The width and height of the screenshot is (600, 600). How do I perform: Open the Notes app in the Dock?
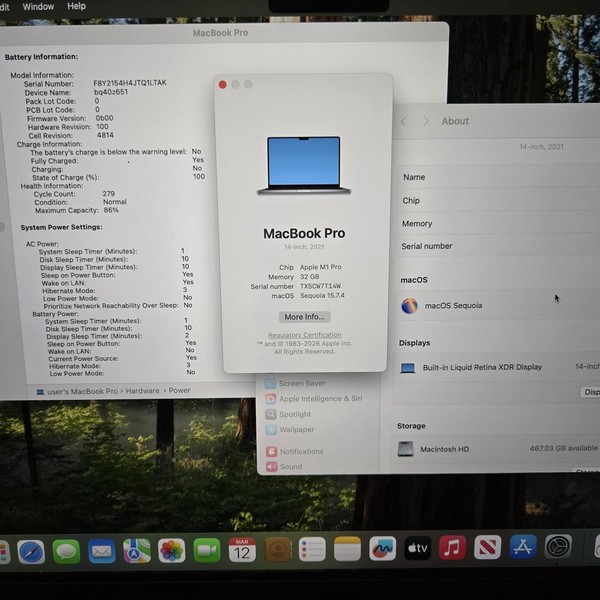[347, 549]
